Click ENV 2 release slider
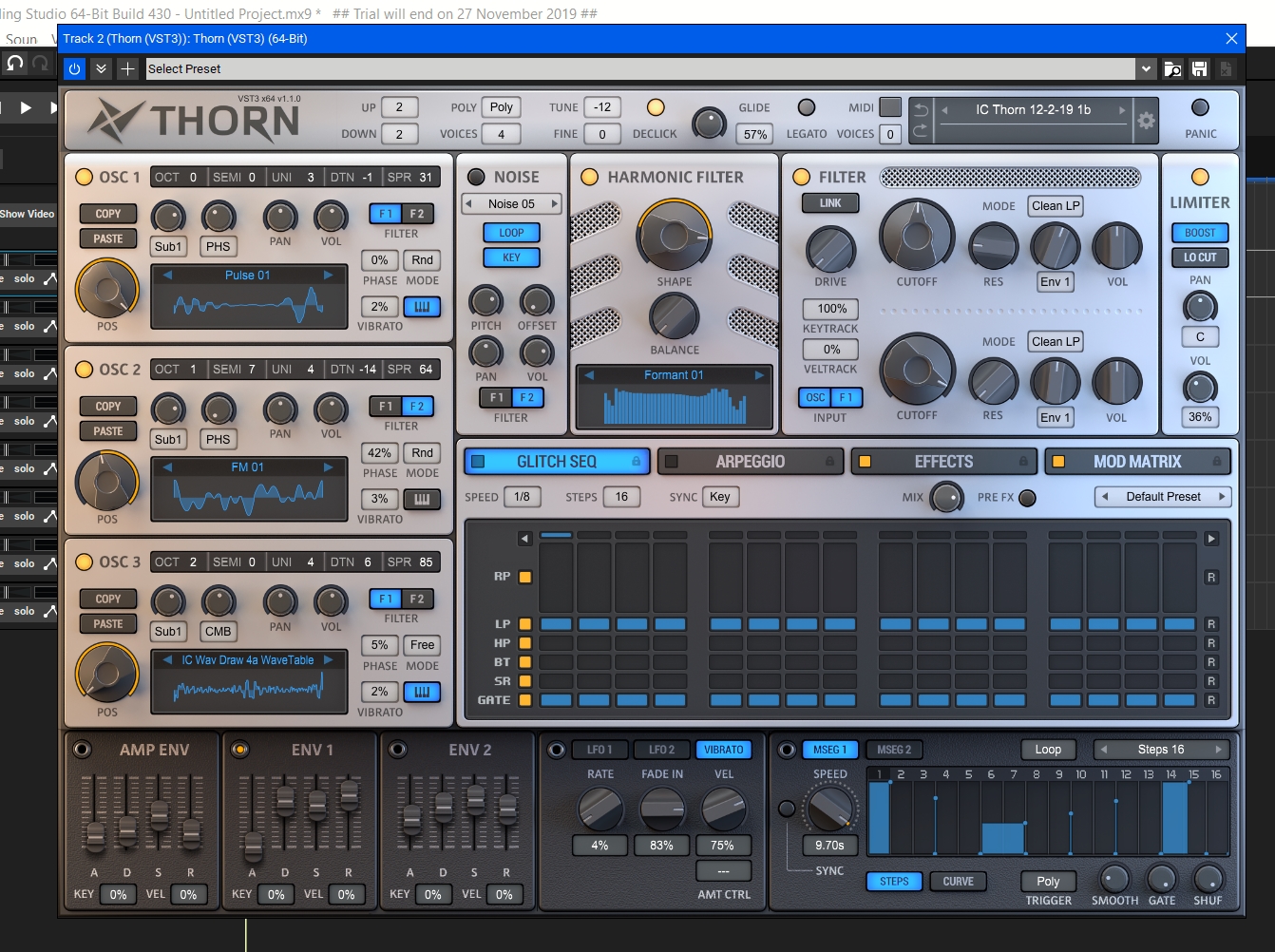The height and width of the screenshot is (952, 1275). point(507,809)
